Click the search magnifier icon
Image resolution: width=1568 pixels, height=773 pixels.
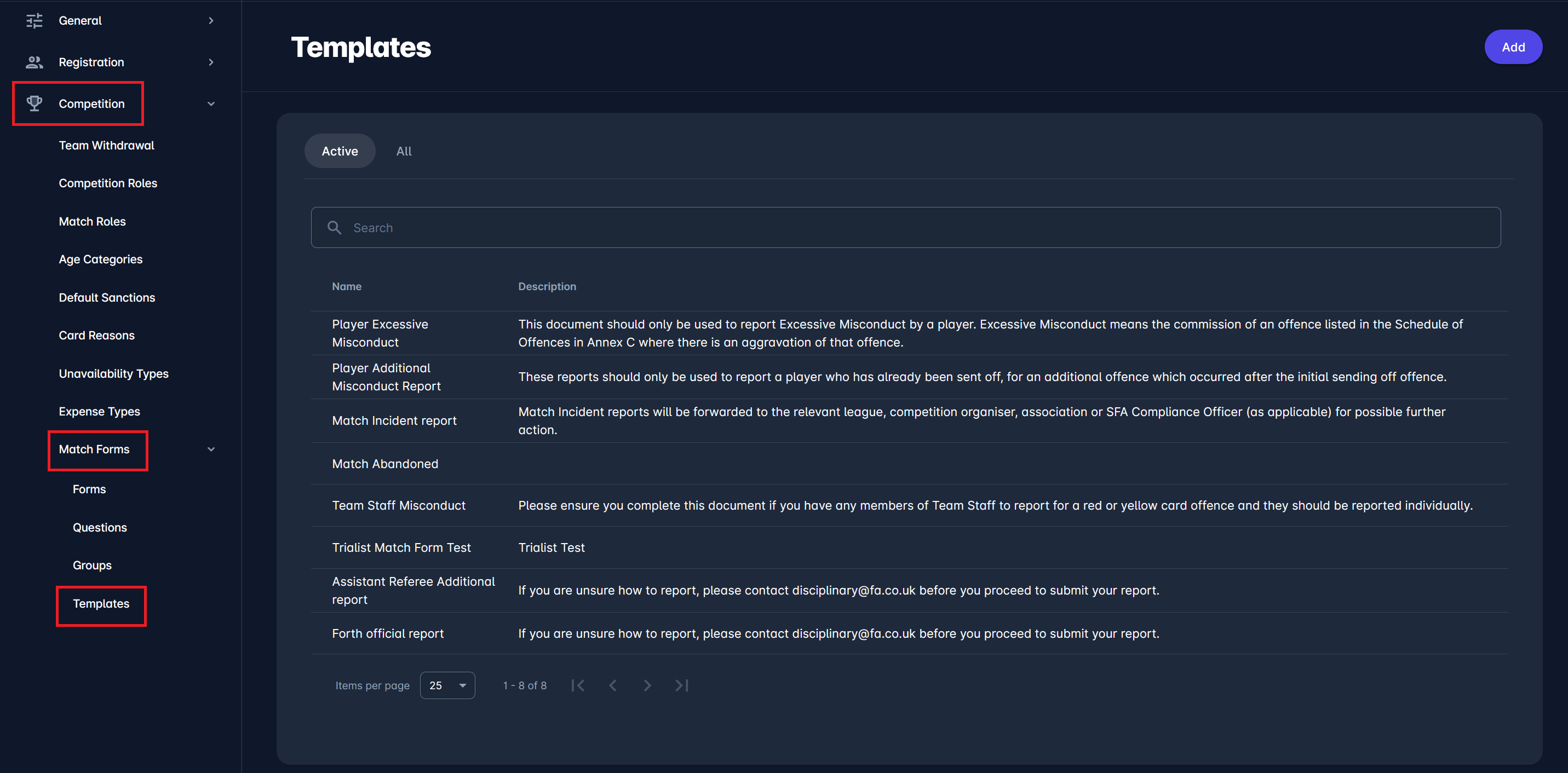(x=334, y=228)
